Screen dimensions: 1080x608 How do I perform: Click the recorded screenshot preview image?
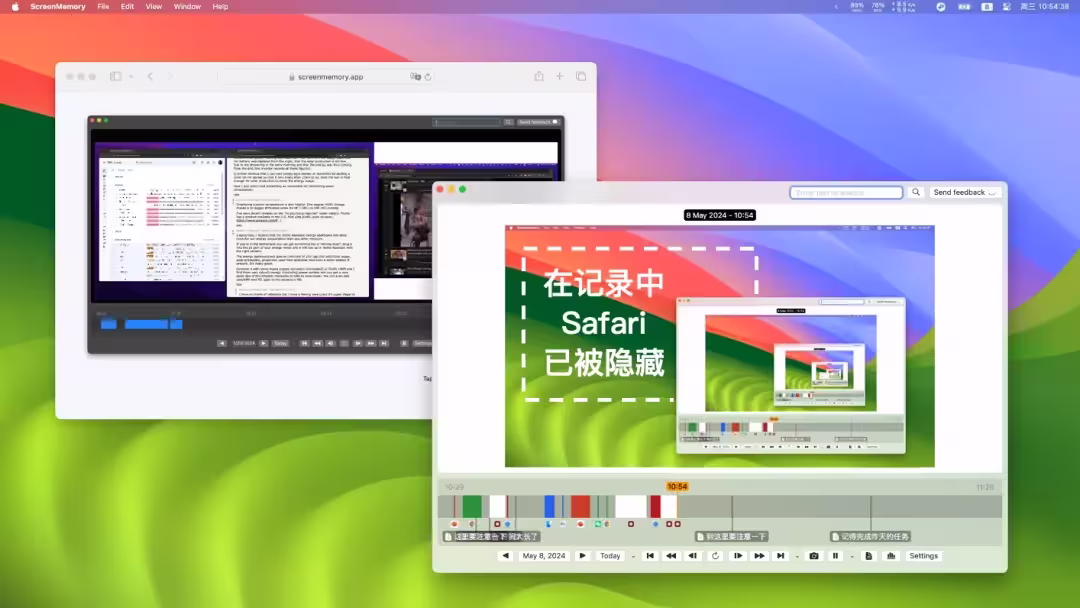(719, 346)
